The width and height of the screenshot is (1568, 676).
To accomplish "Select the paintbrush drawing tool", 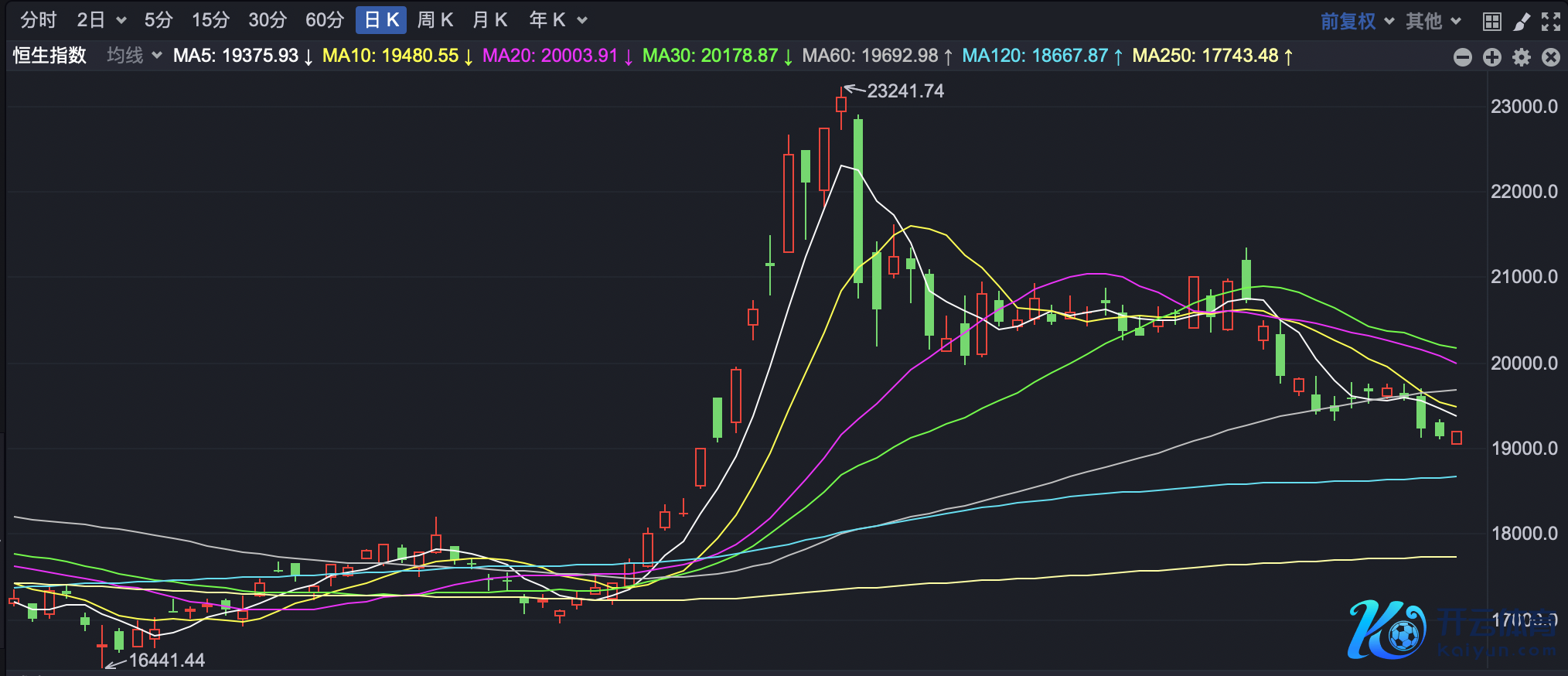I will tap(1521, 21).
